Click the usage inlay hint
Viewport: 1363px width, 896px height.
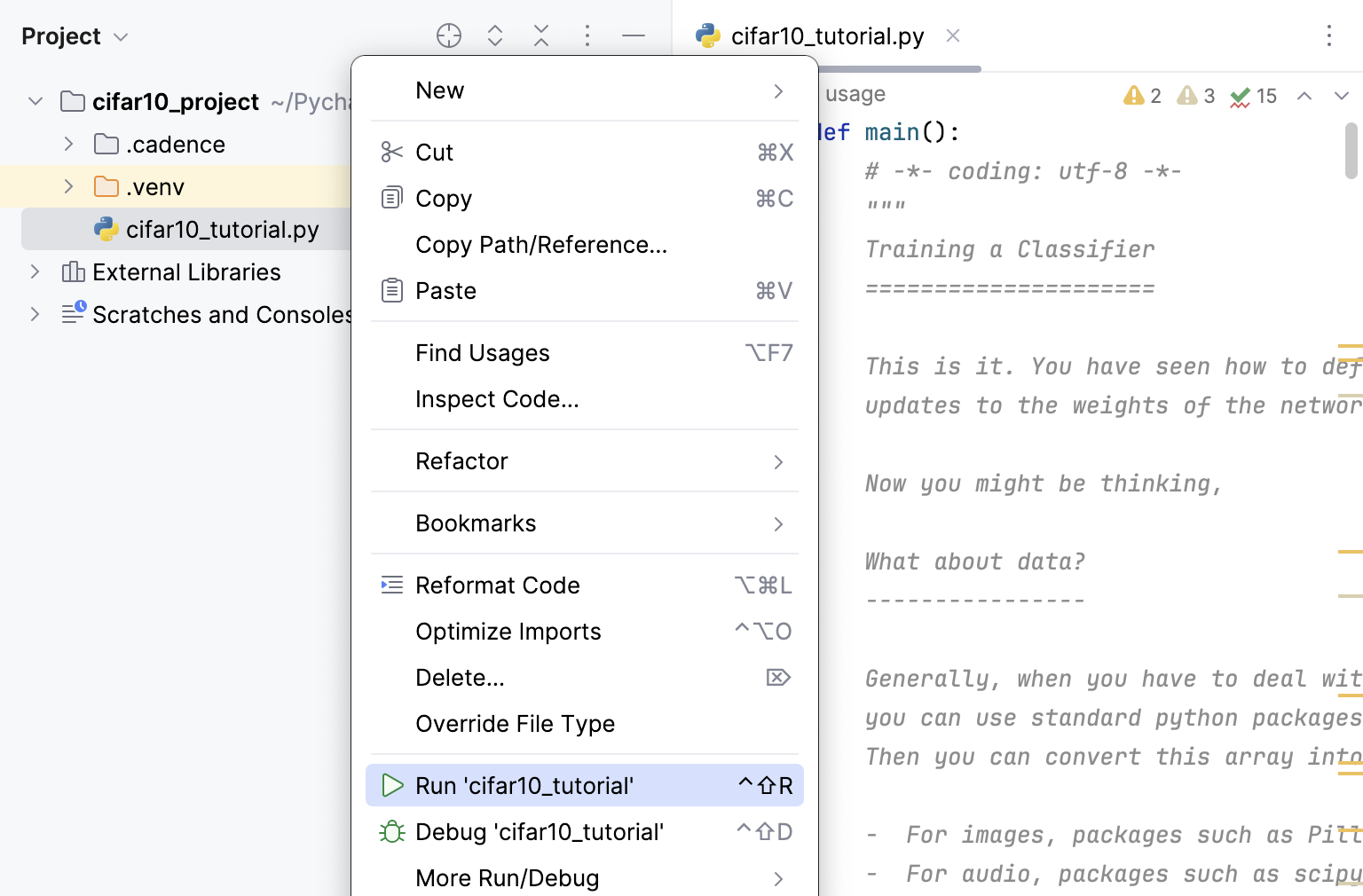click(854, 94)
